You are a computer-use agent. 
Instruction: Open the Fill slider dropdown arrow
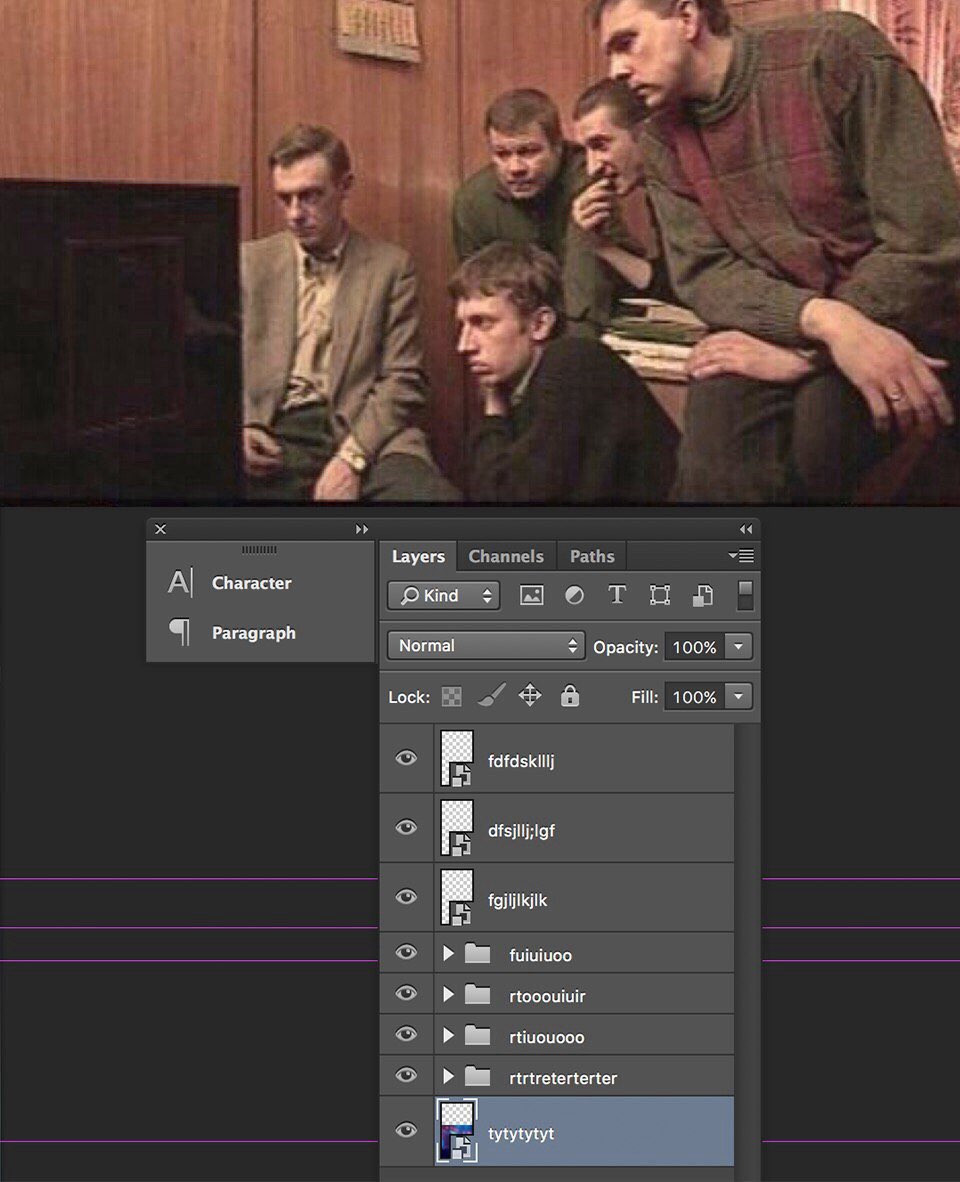738,697
